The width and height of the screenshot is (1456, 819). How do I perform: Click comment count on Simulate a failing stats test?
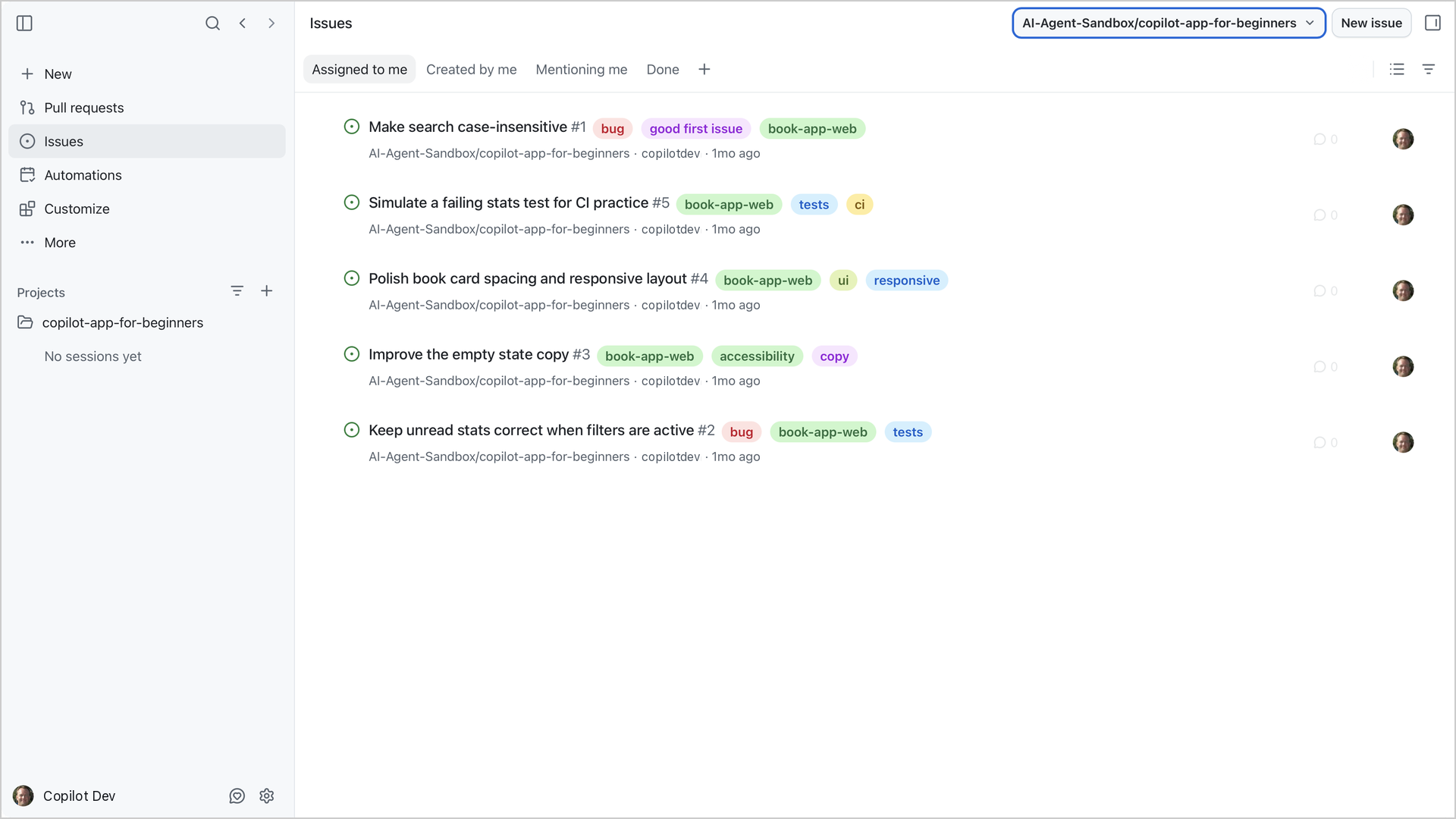1326,215
